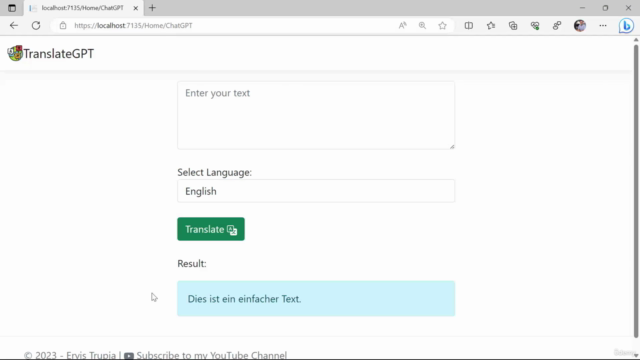Click the TranslateGPT brand link
This screenshot has width=640, height=360.
pos(58,53)
